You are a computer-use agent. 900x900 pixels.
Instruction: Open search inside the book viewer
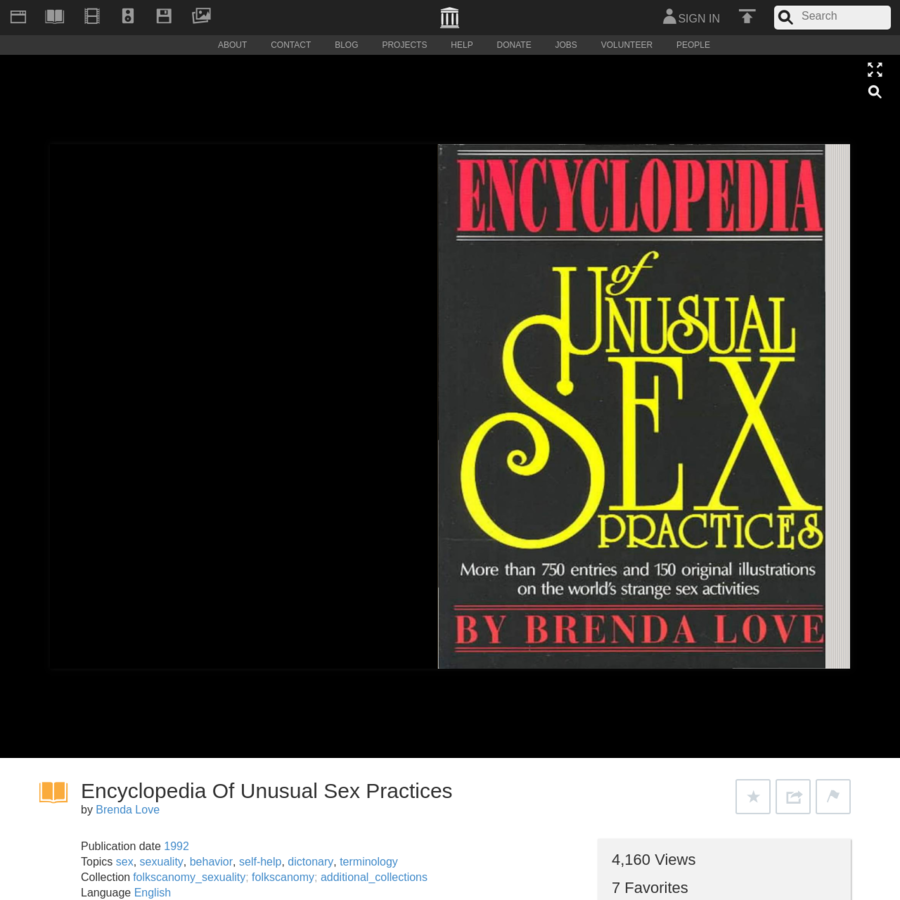click(x=875, y=92)
